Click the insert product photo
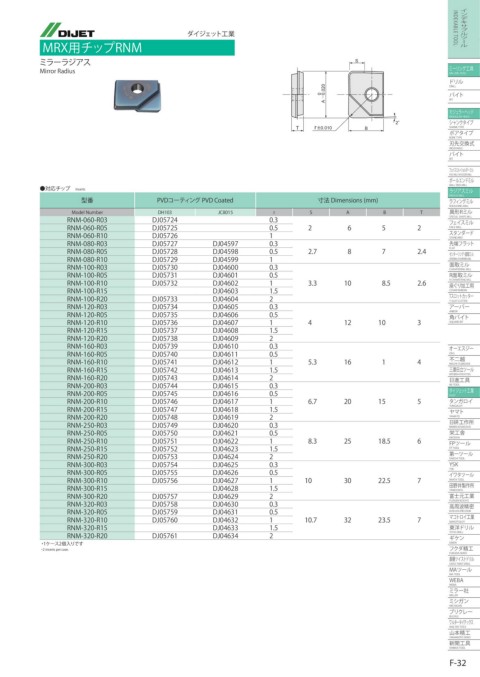The height and width of the screenshot is (677, 480). coord(138,95)
